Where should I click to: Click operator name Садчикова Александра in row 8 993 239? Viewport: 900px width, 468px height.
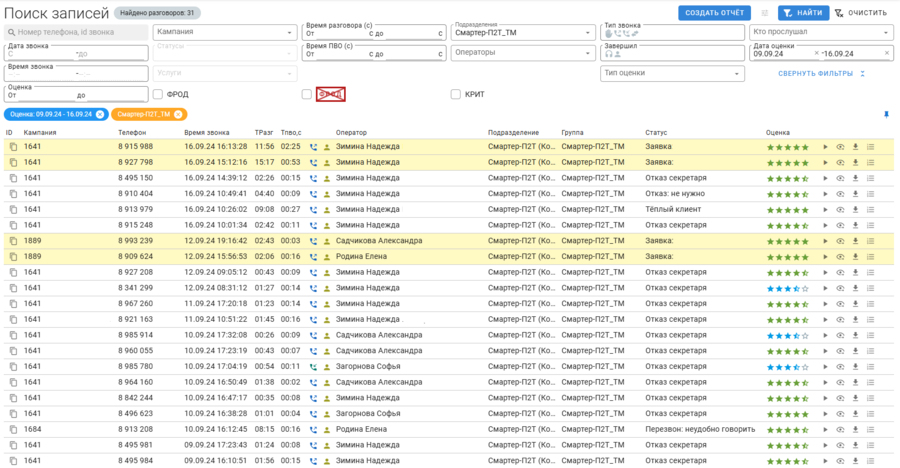point(379,241)
